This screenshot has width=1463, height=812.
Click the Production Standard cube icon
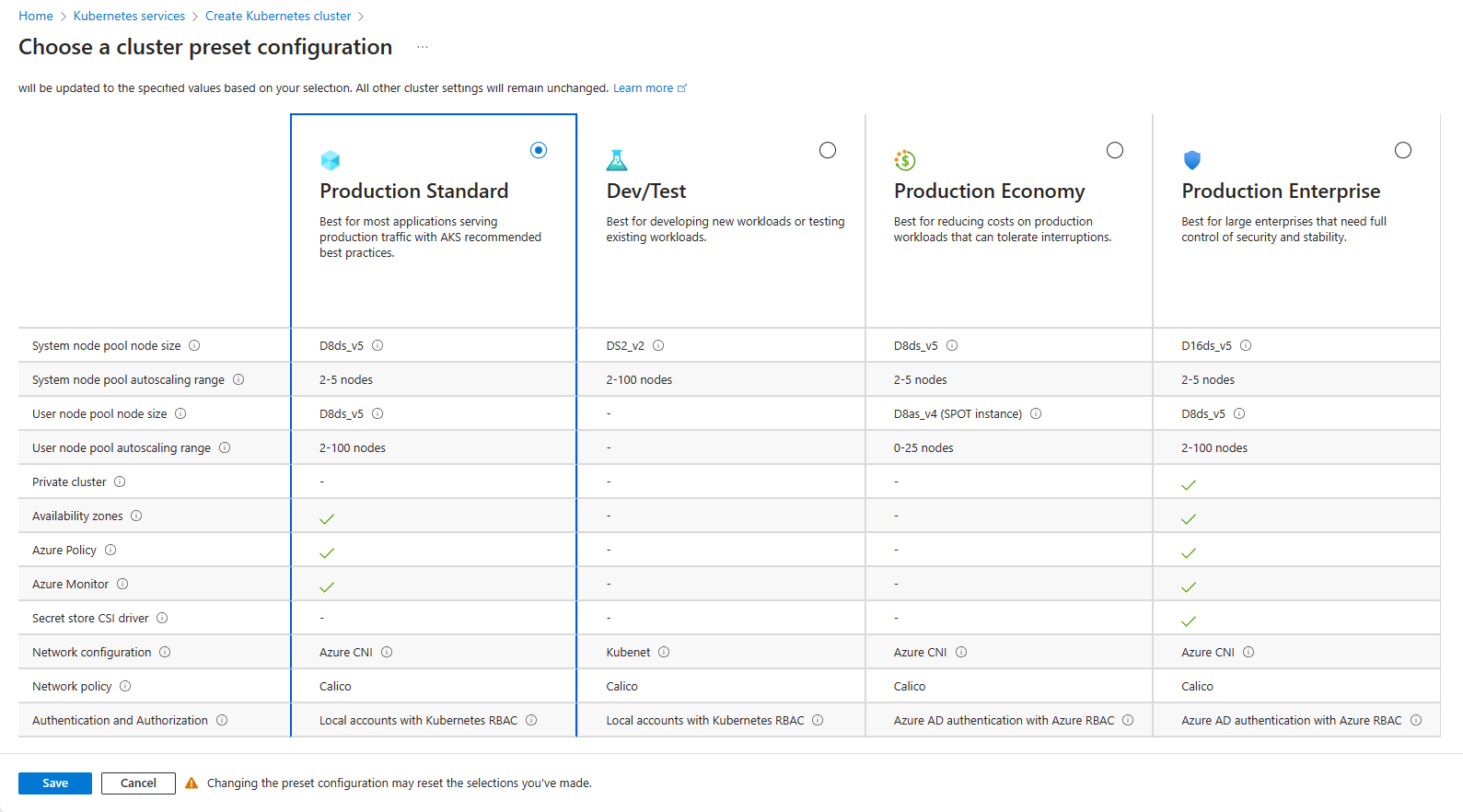pyautogui.click(x=331, y=160)
